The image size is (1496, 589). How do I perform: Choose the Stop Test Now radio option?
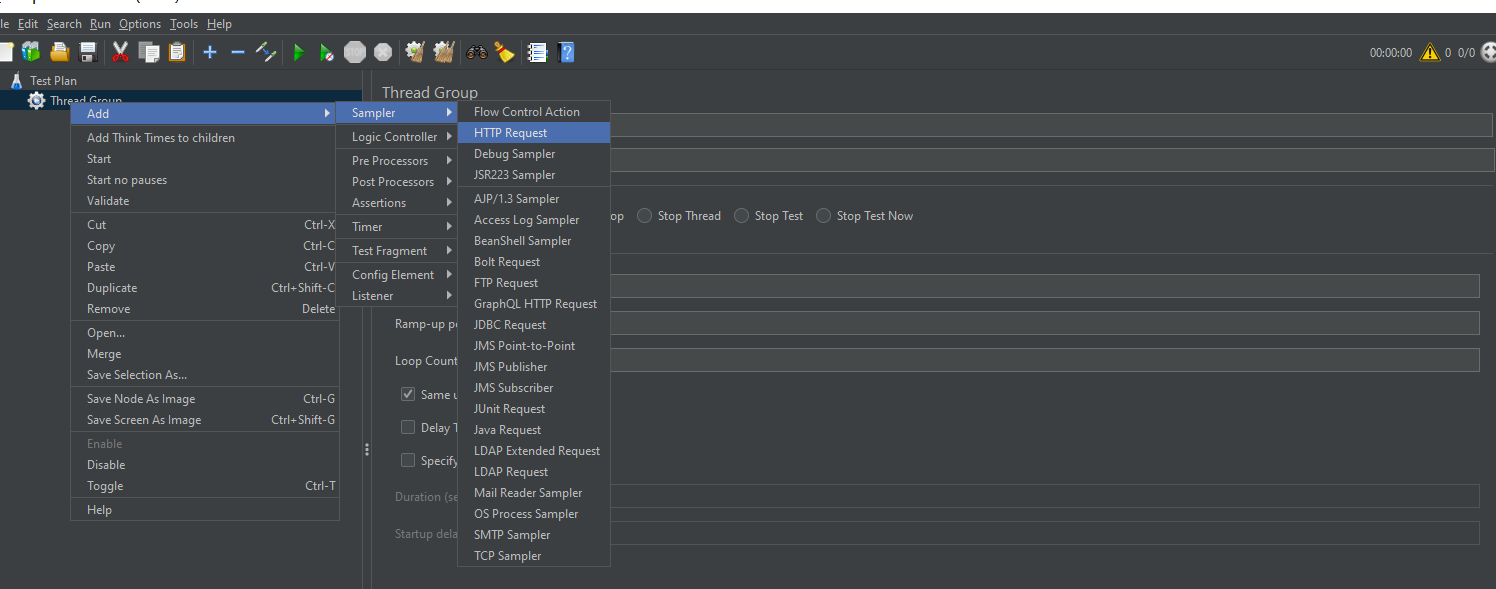coord(823,216)
